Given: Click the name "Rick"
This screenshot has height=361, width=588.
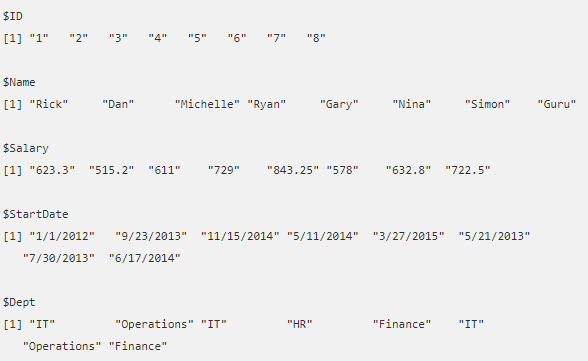Looking at the screenshot, I should click(49, 104).
